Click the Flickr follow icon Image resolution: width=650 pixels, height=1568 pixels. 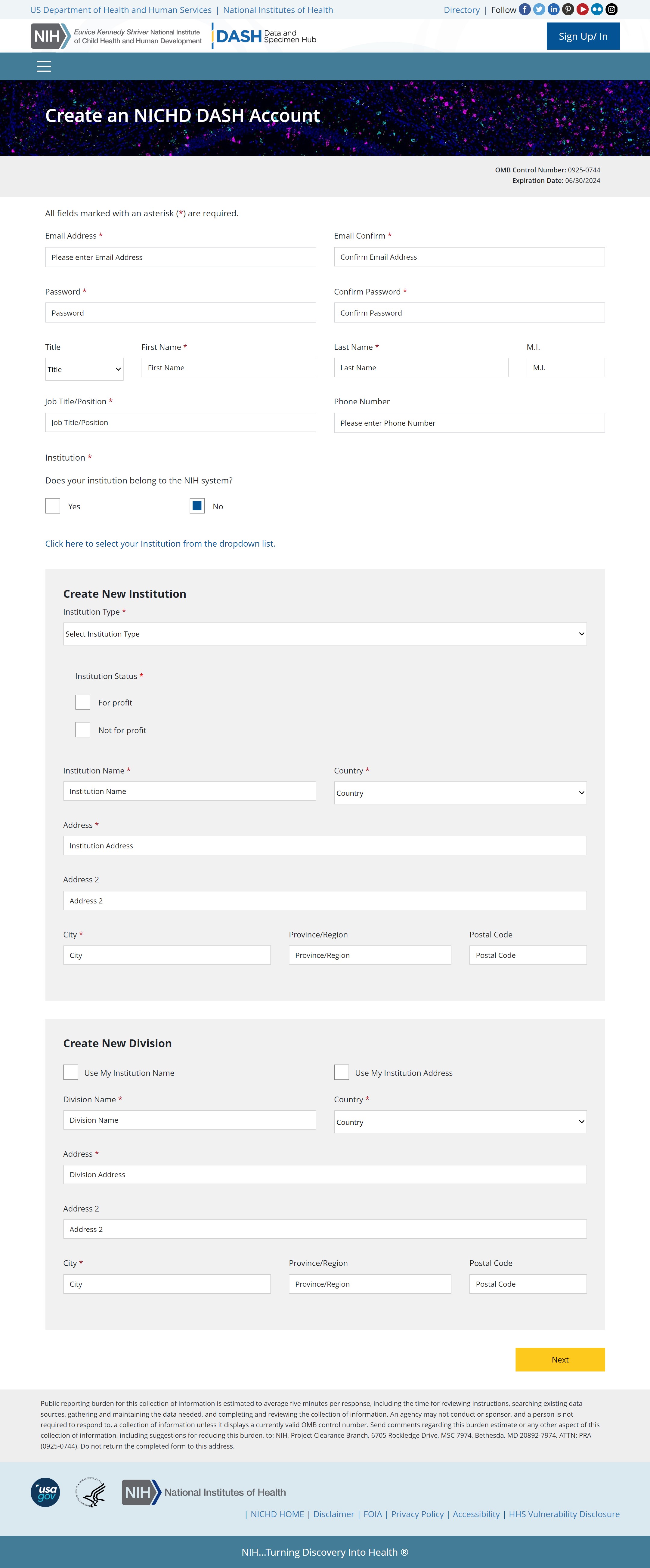point(597,10)
